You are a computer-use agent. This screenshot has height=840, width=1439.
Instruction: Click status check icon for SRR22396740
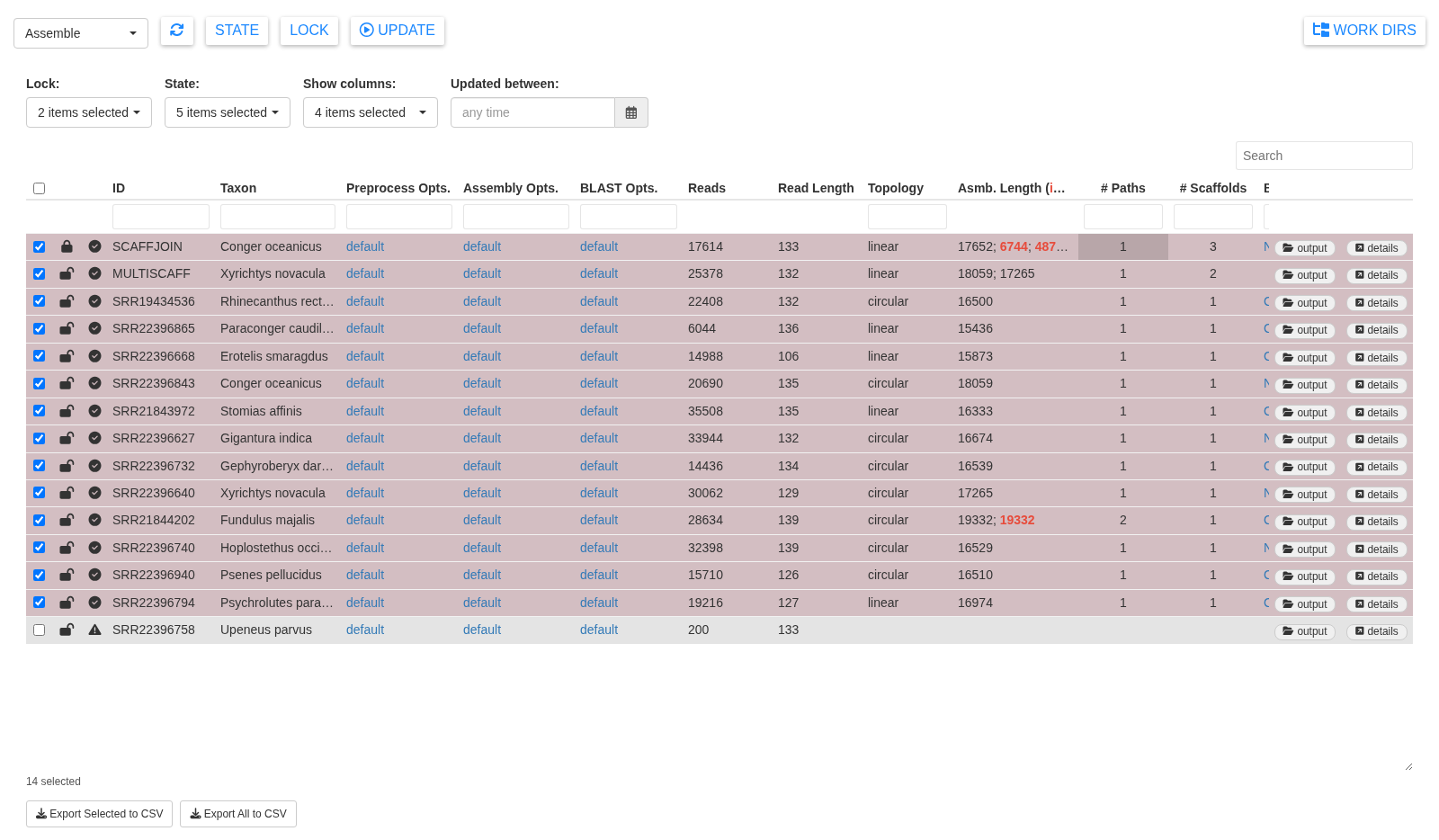pyautogui.click(x=94, y=548)
